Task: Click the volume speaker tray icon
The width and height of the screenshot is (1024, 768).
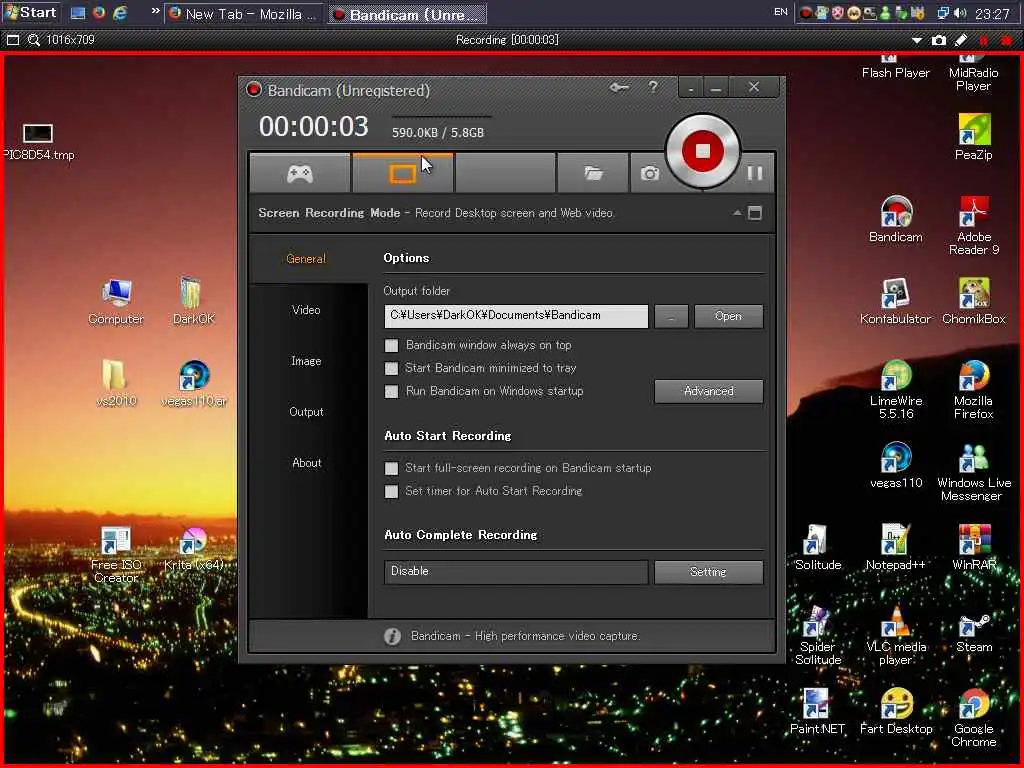Action: tap(960, 12)
